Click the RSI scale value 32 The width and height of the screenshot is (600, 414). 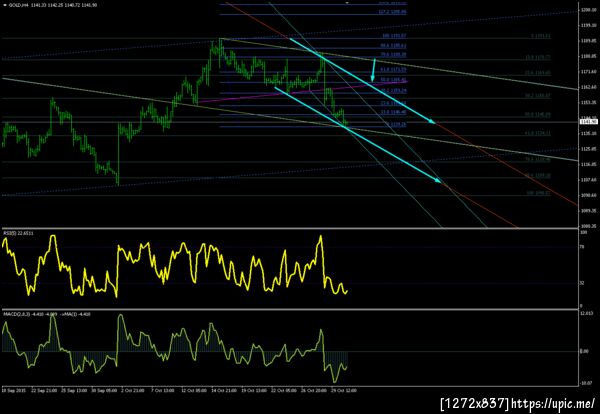582,283
